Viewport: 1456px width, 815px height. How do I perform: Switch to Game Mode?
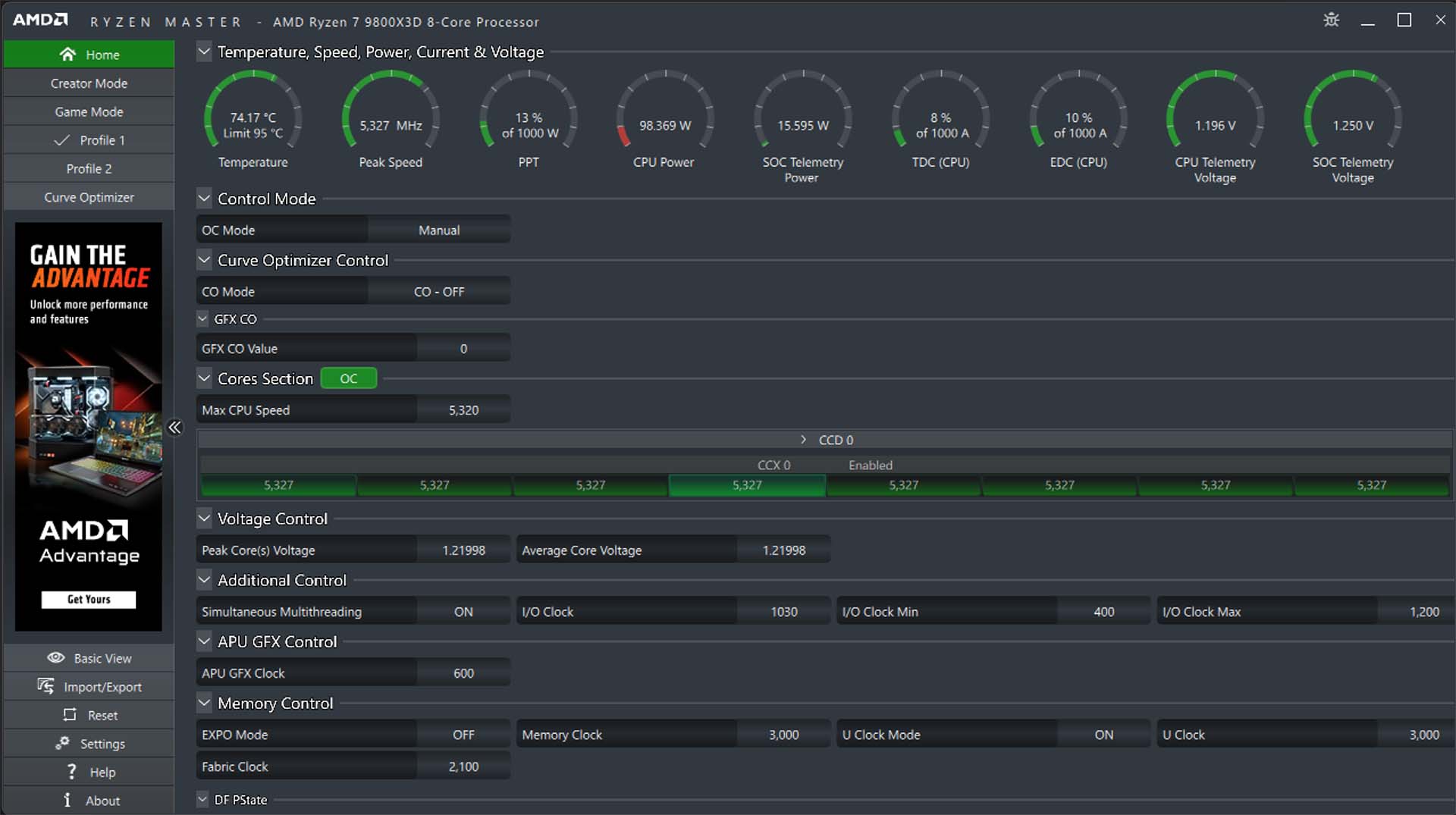(89, 111)
